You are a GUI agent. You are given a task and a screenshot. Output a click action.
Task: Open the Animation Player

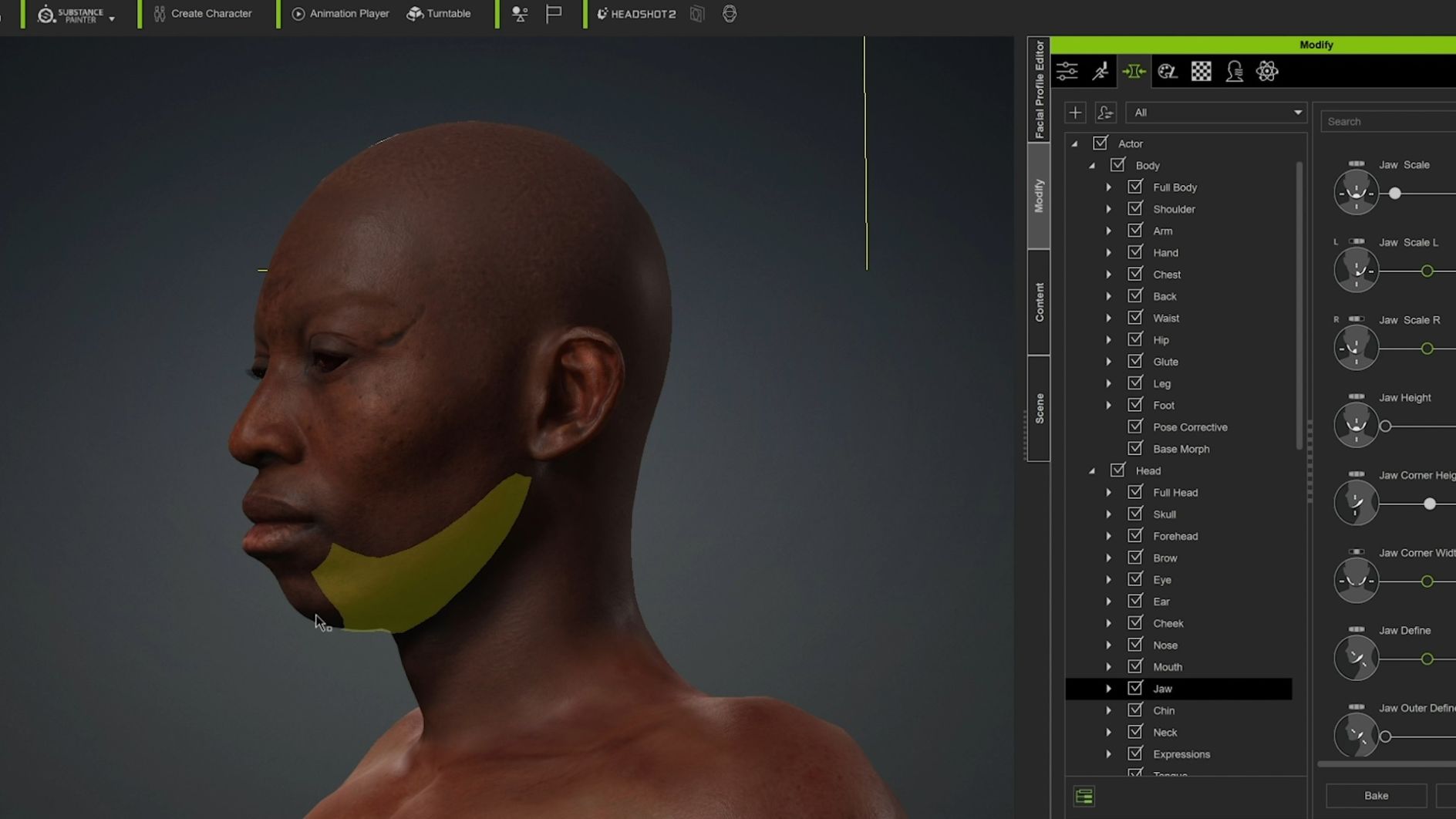339,13
